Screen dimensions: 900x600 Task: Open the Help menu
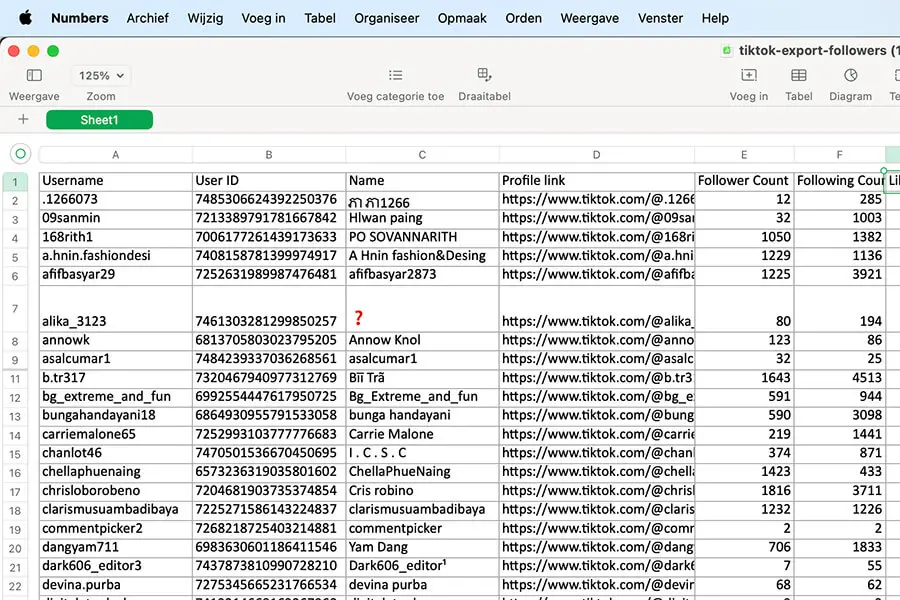click(715, 18)
